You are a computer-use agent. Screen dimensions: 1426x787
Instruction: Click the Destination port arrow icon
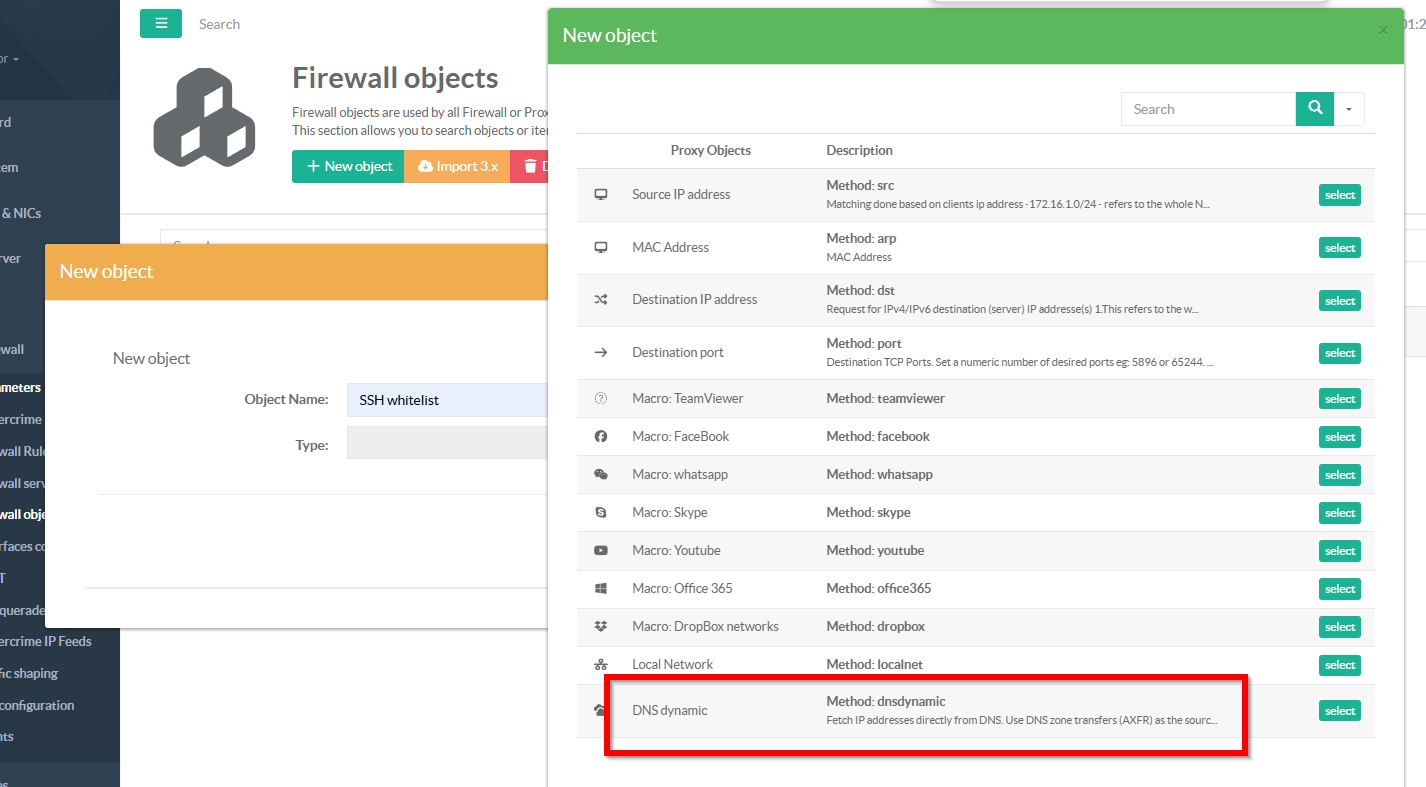tap(601, 352)
